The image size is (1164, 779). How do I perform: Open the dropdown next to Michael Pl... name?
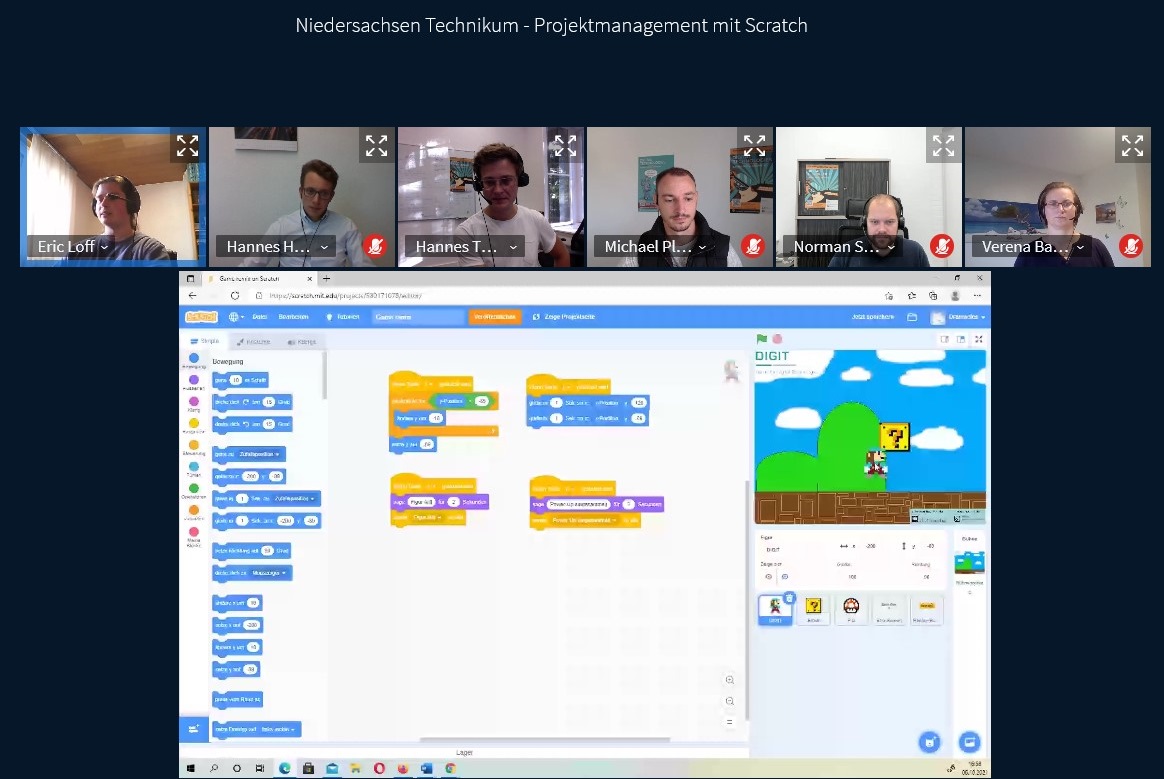pos(702,247)
